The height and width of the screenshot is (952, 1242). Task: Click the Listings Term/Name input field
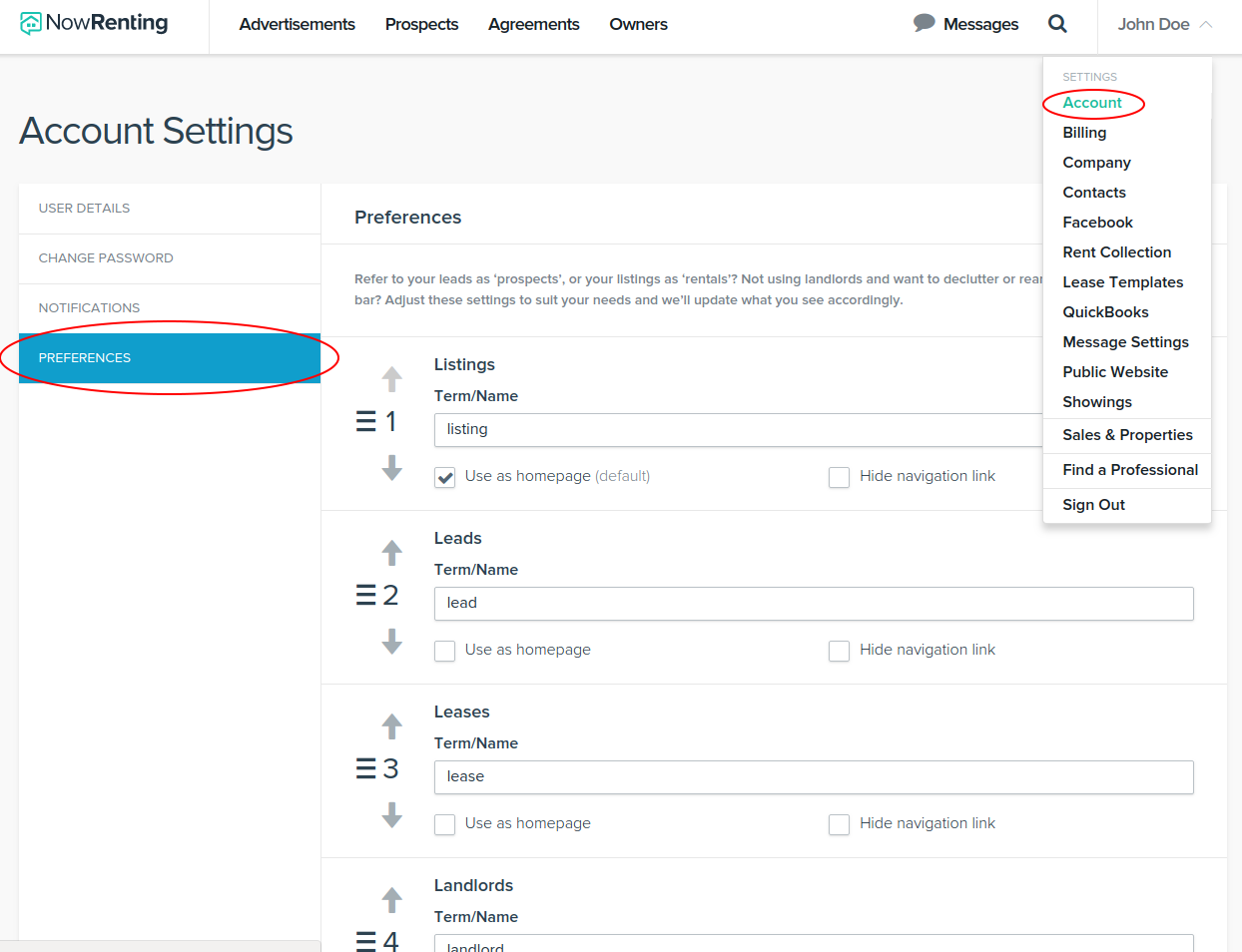tap(738, 430)
